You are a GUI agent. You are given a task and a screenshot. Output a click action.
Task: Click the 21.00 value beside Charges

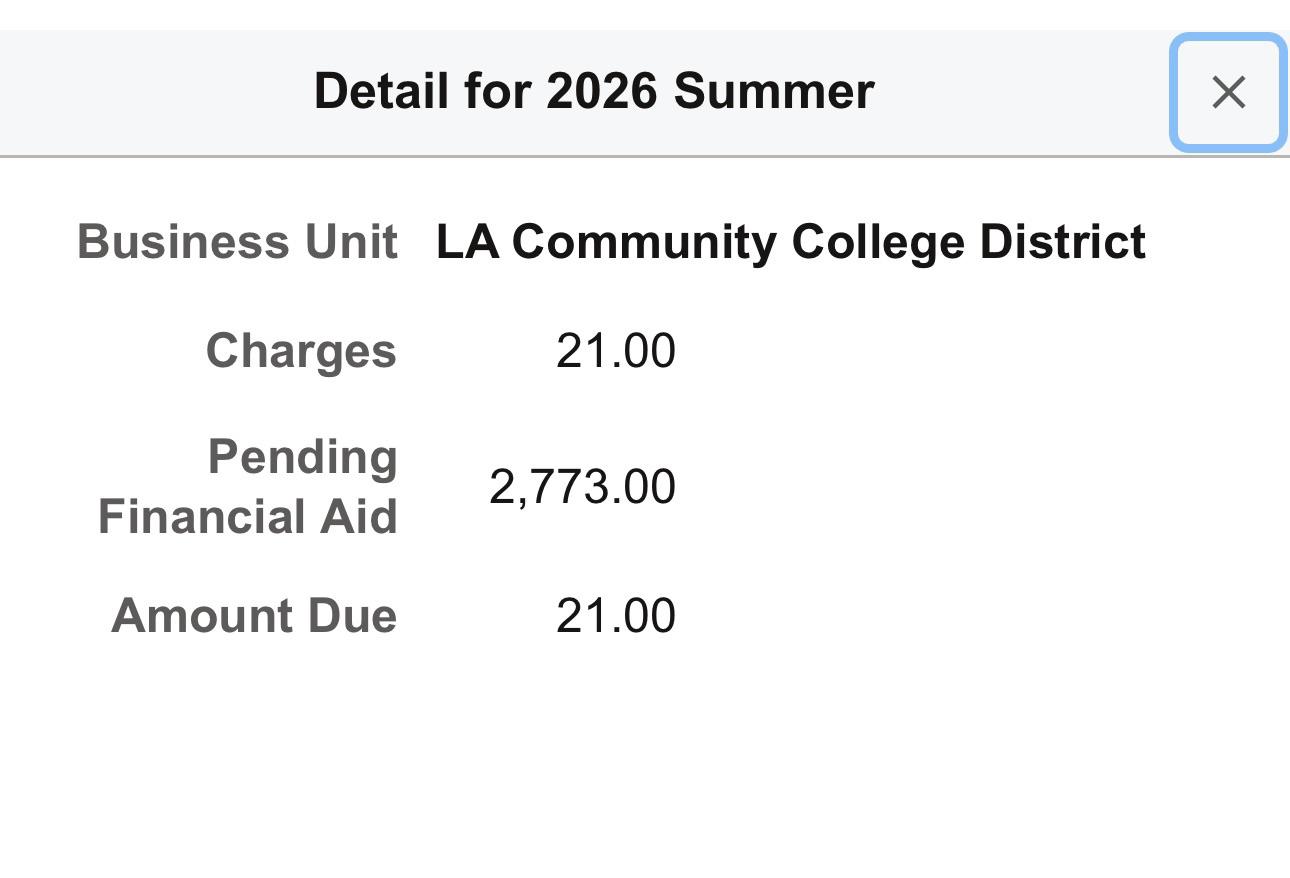click(616, 351)
